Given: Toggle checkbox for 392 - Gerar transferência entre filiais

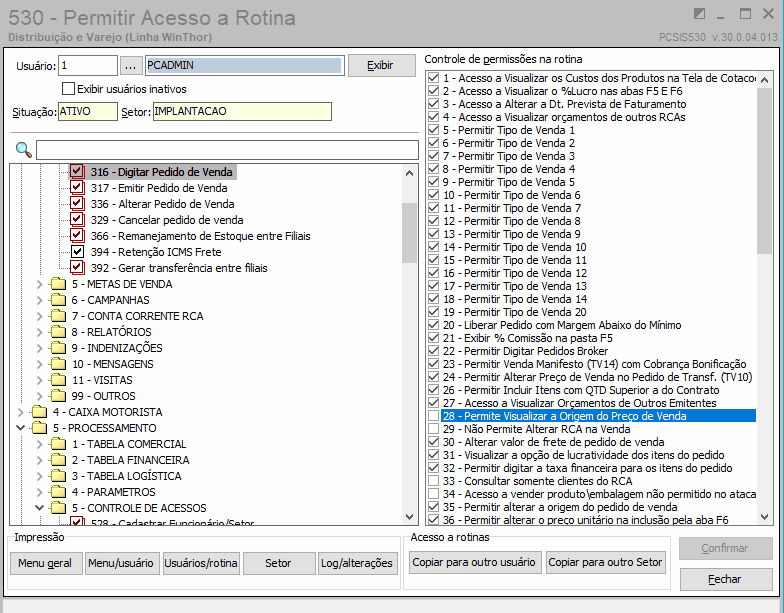Looking at the screenshot, I should [x=77, y=268].
